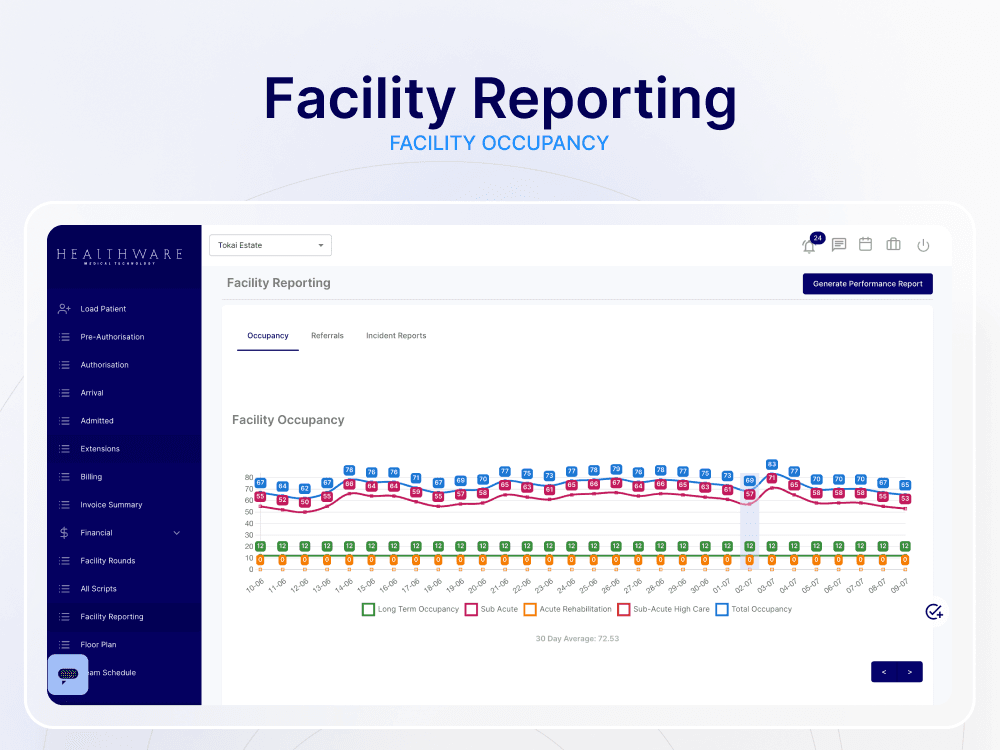Click the power logout icon
This screenshot has width=1000, height=750.
(923, 245)
